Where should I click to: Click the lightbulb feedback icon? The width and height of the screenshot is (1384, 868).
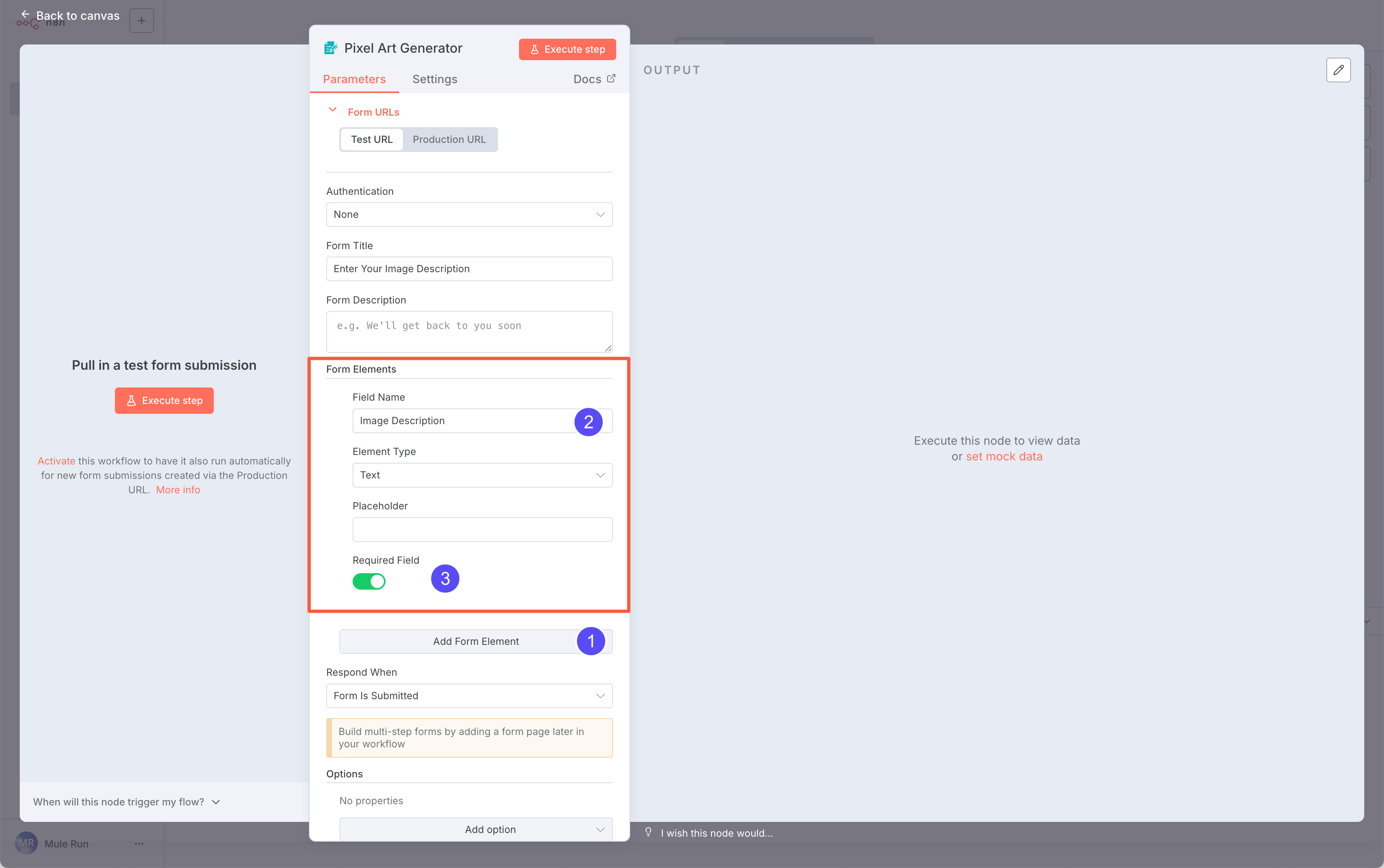point(648,832)
